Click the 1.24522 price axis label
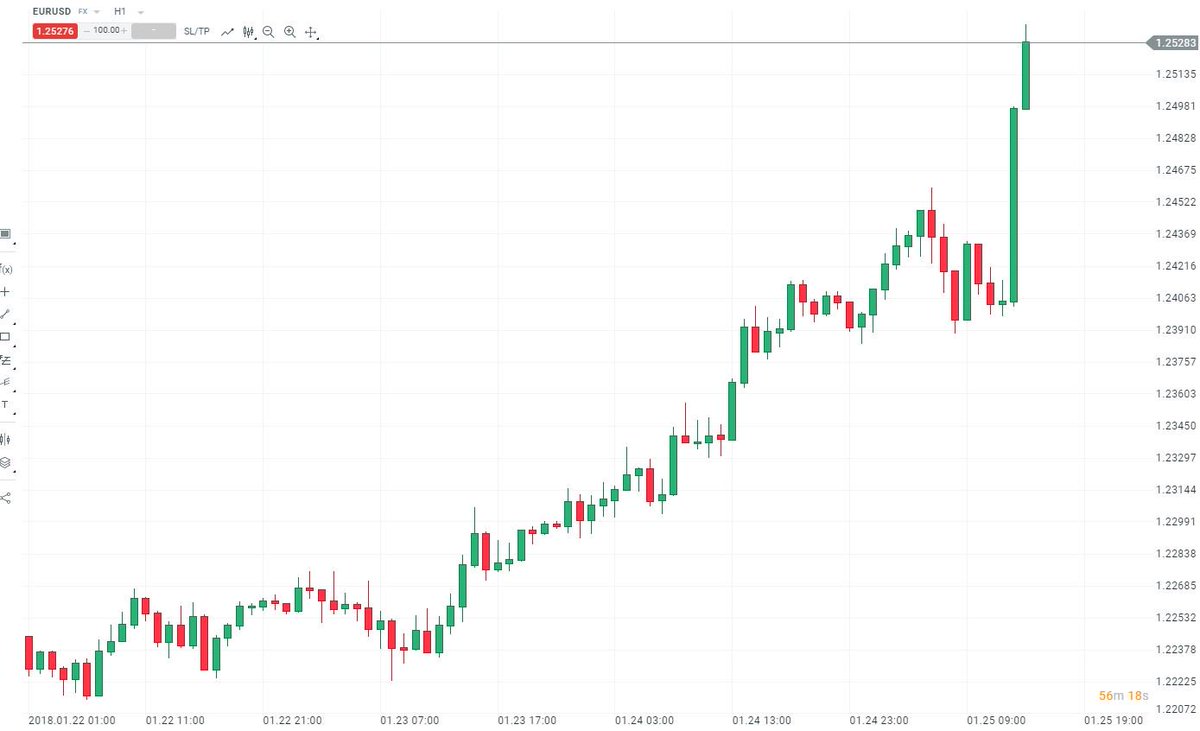The width and height of the screenshot is (1200, 731). click(1177, 202)
